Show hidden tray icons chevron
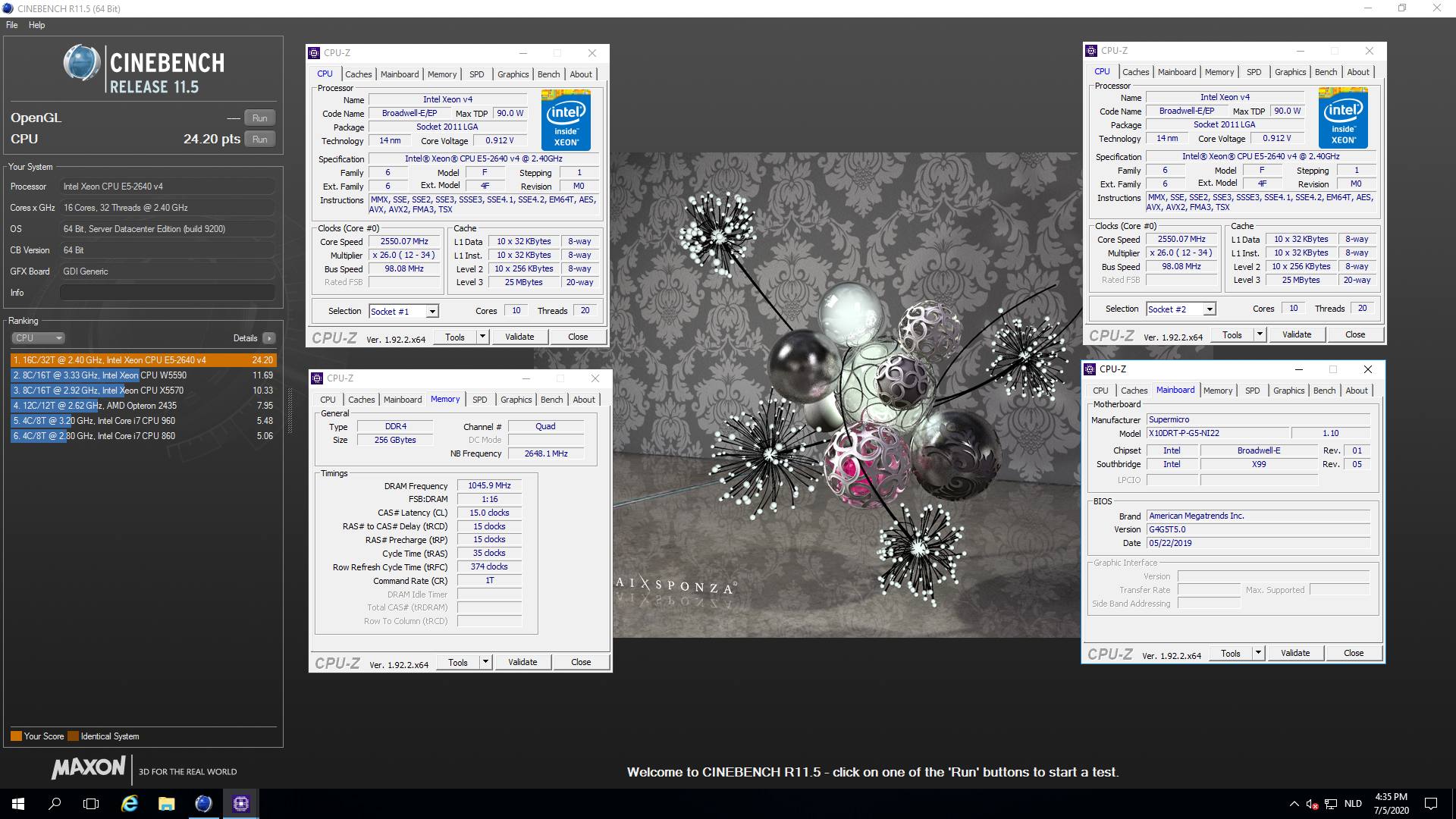This screenshot has height=819, width=1456. click(1294, 804)
